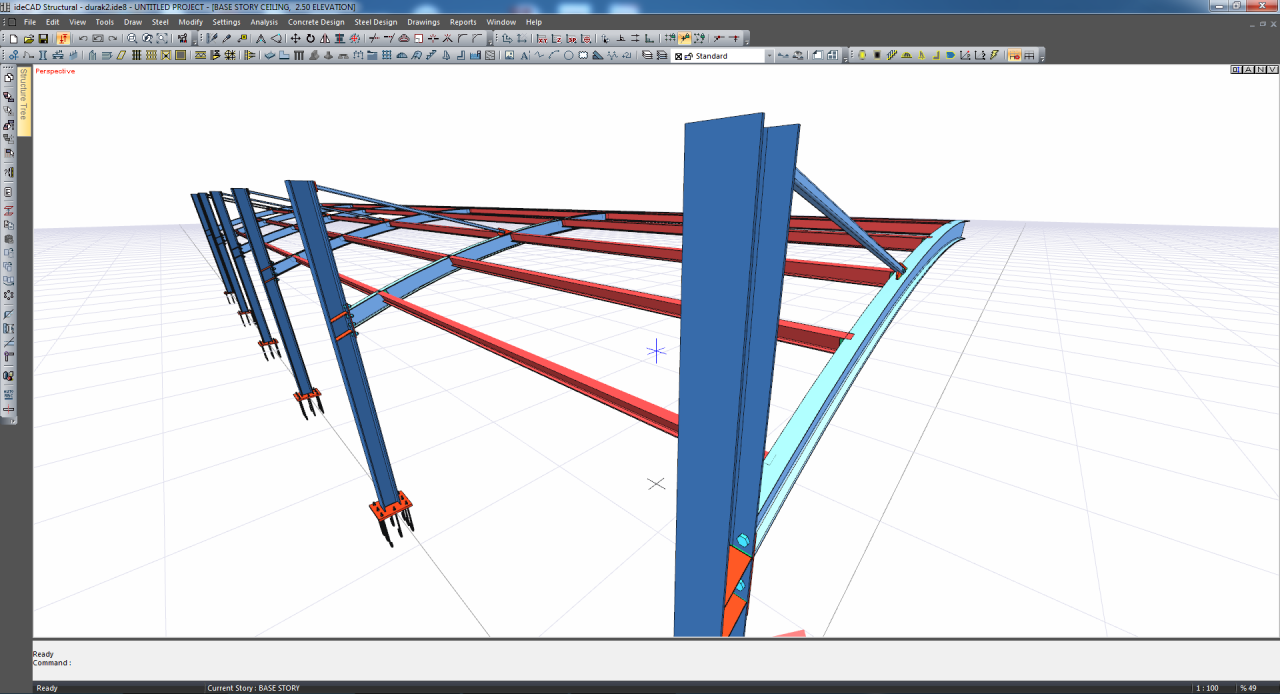The image size is (1280, 694).
Task: Click the Layer settings stacked-sheets icon
Action: (646, 55)
